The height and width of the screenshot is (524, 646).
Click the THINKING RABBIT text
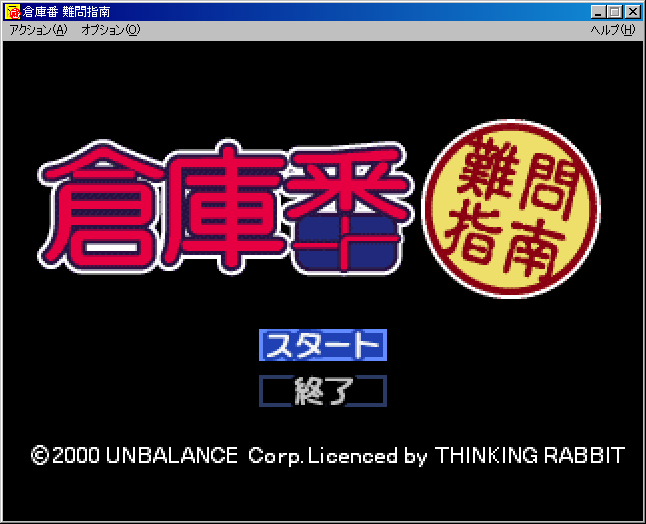pyautogui.click(x=529, y=456)
